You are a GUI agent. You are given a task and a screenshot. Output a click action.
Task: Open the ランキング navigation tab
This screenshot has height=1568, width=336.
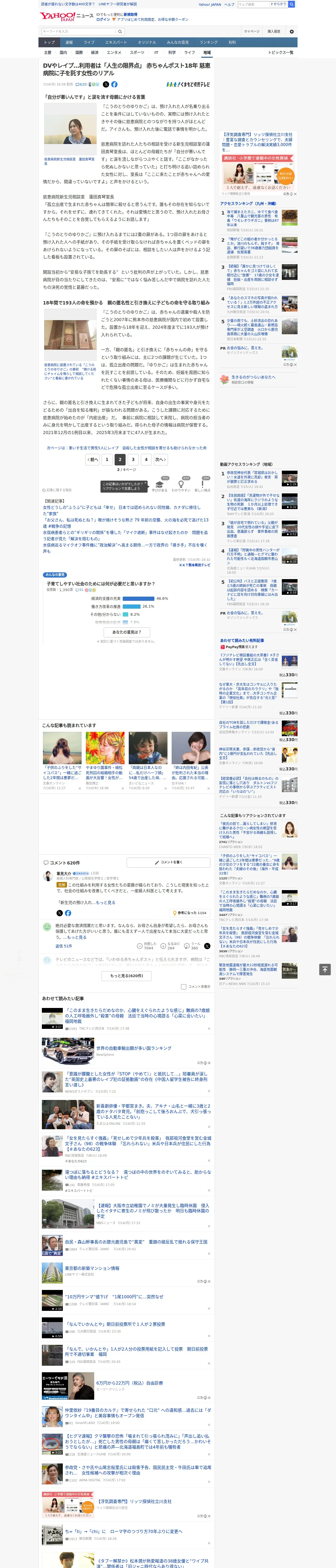209,43
